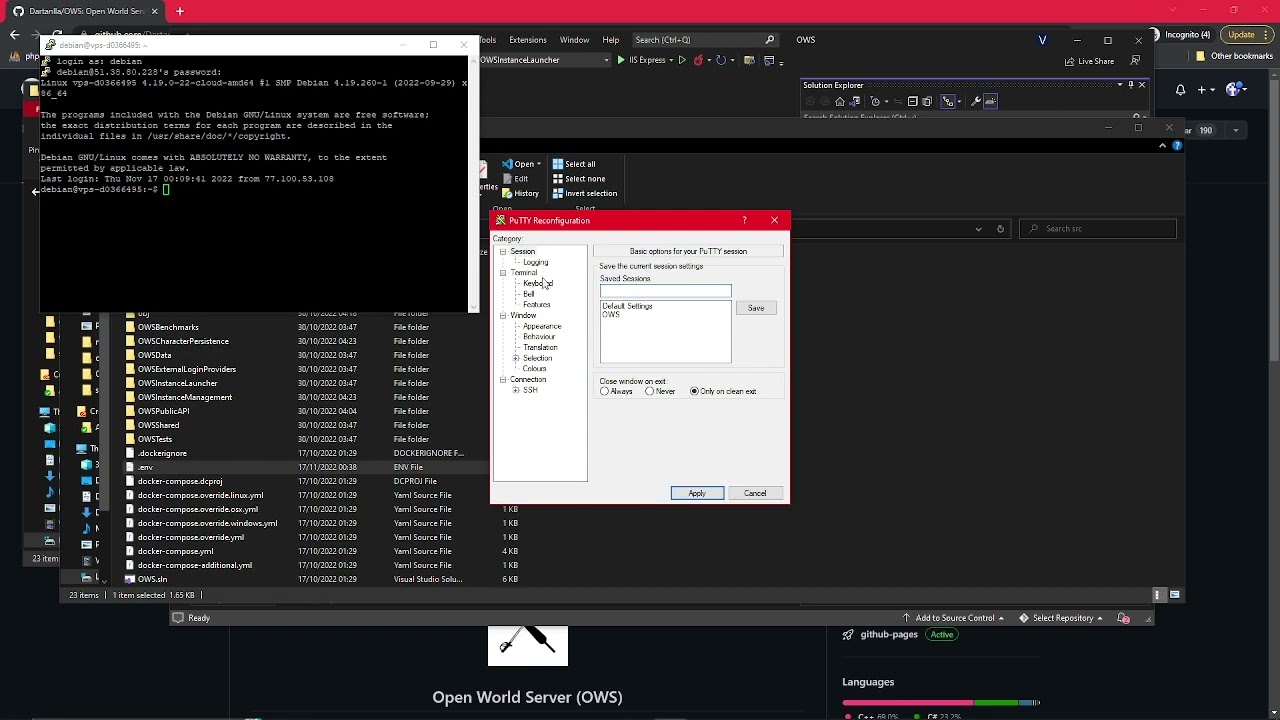Click the File Explorer help icon
Viewport: 1280px width, 720px height.
tap(1177, 146)
